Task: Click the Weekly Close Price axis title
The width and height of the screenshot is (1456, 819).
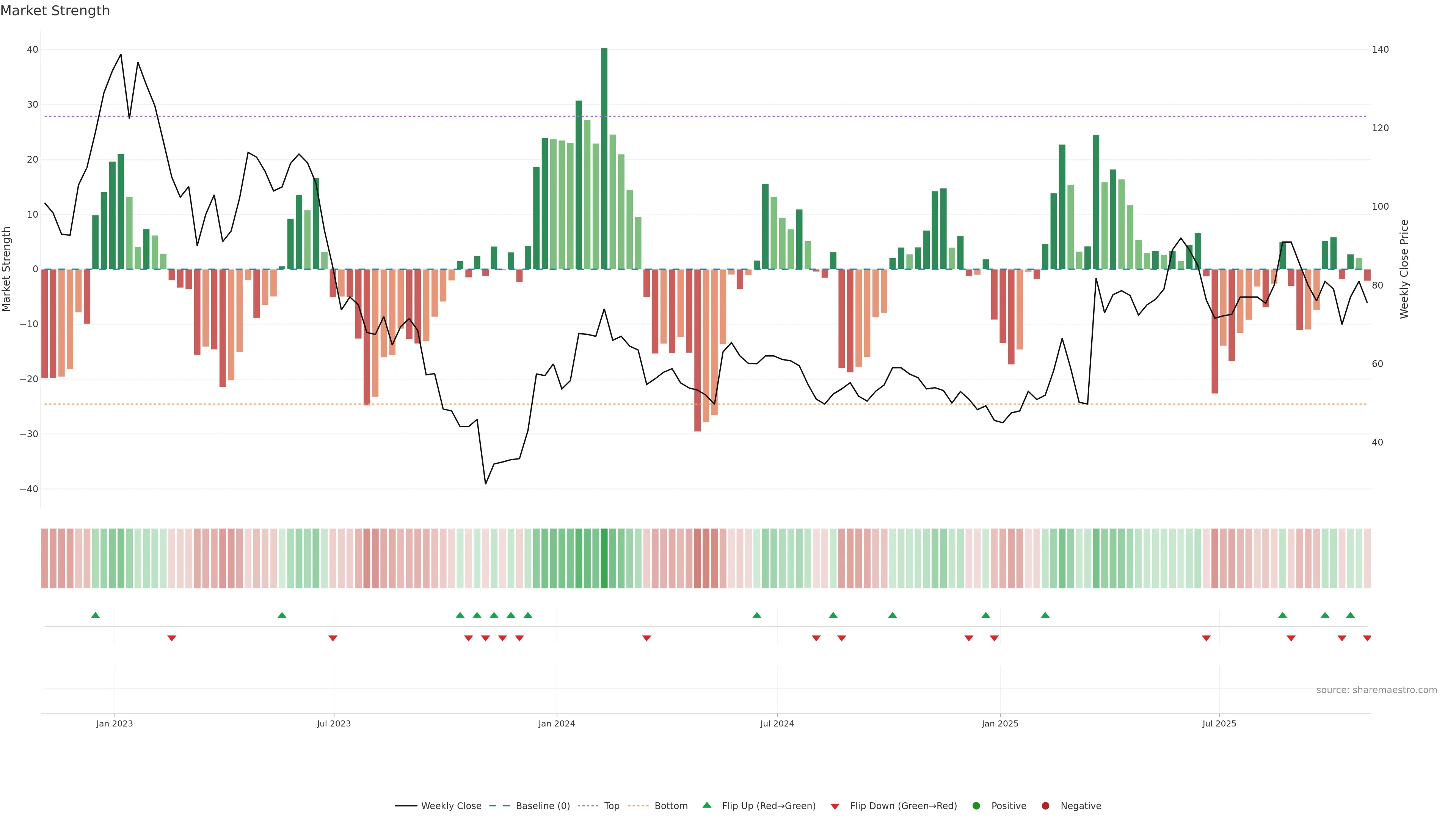Action: pos(1404,269)
